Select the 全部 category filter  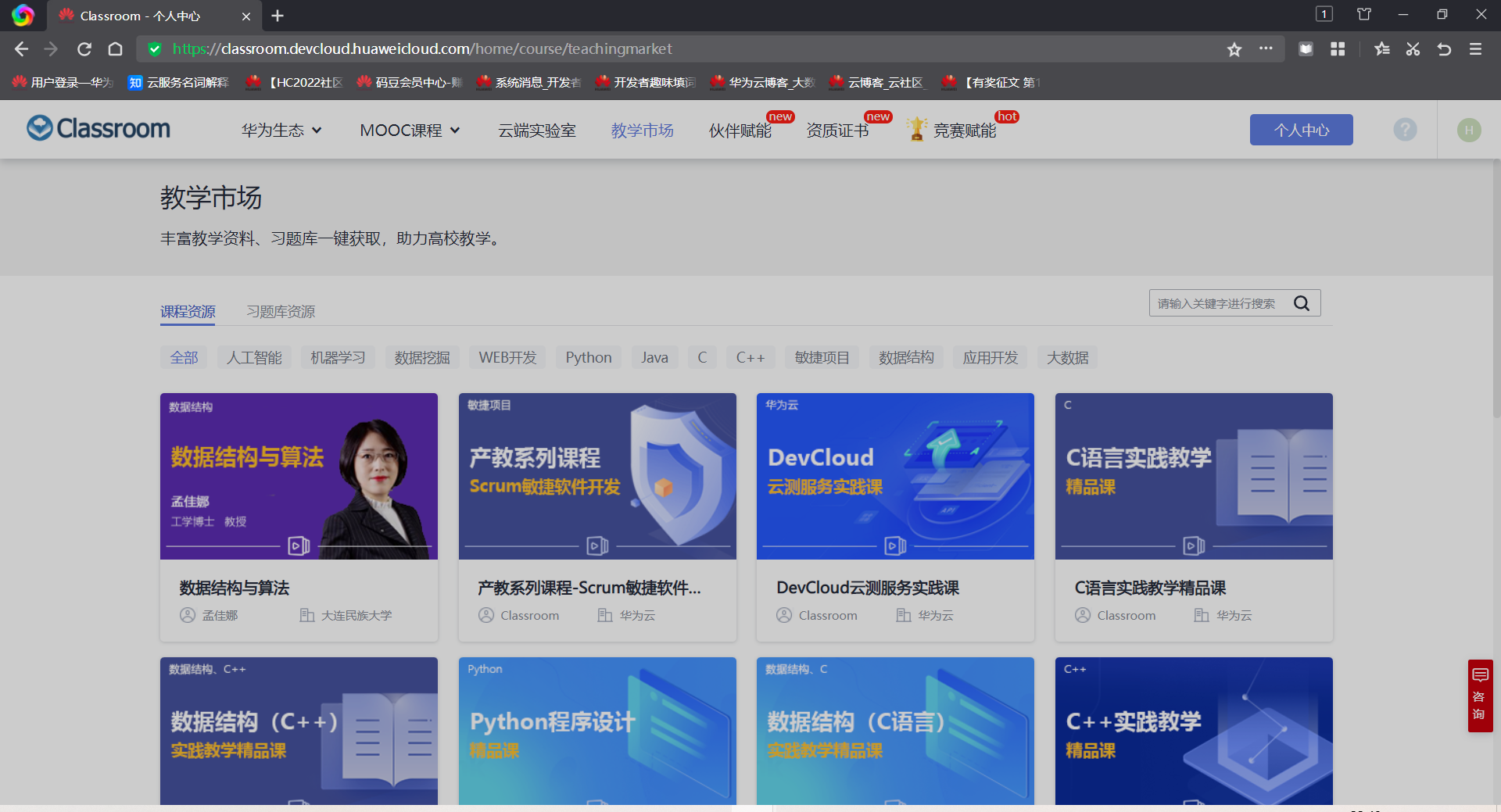(184, 358)
